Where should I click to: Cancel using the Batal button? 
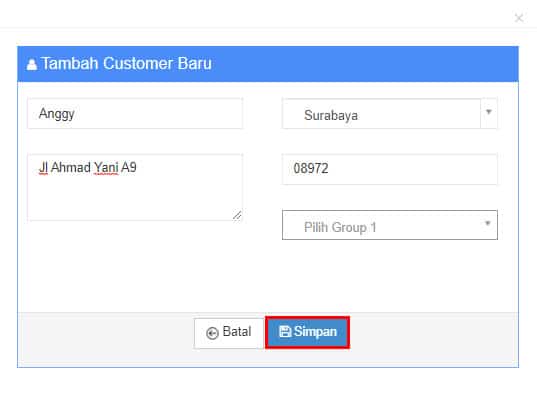pyautogui.click(x=229, y=333)
